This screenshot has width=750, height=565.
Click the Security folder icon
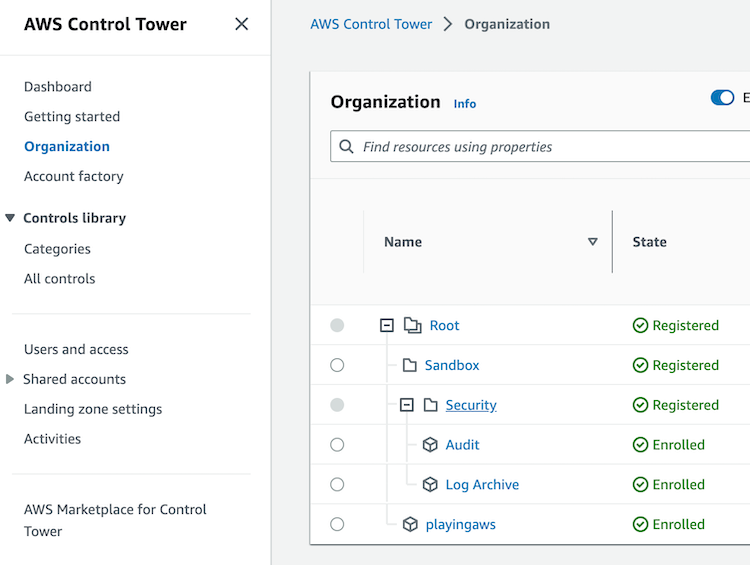point(430,405)
